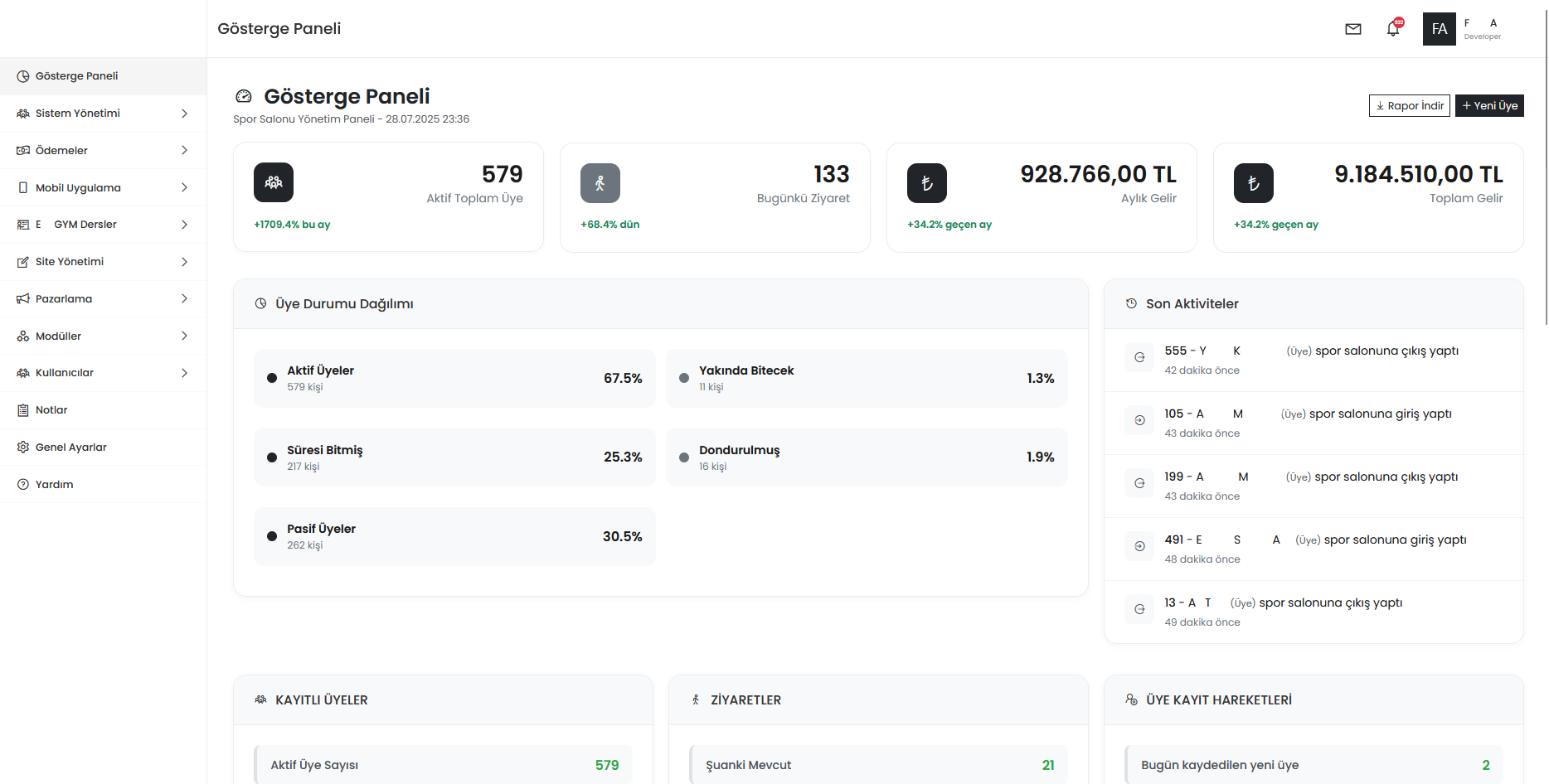
Task: Click Yakında Bitecek 1.3% card
Action: point(867,378)
